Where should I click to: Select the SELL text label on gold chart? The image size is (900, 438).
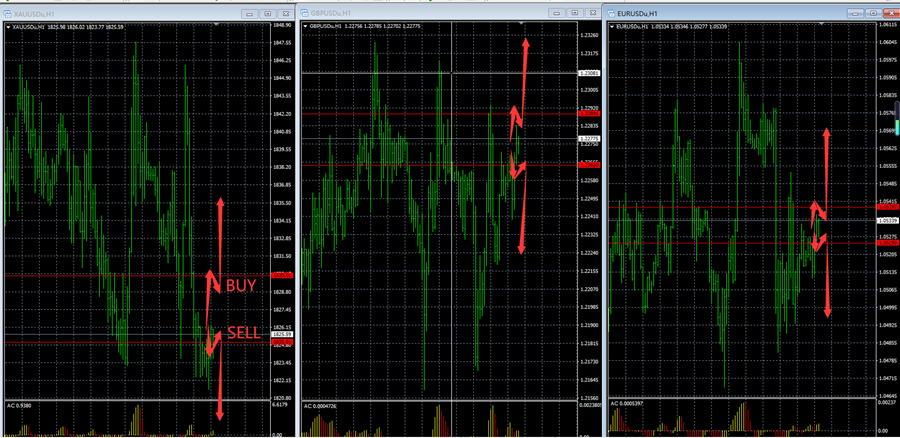pos(243,331)
